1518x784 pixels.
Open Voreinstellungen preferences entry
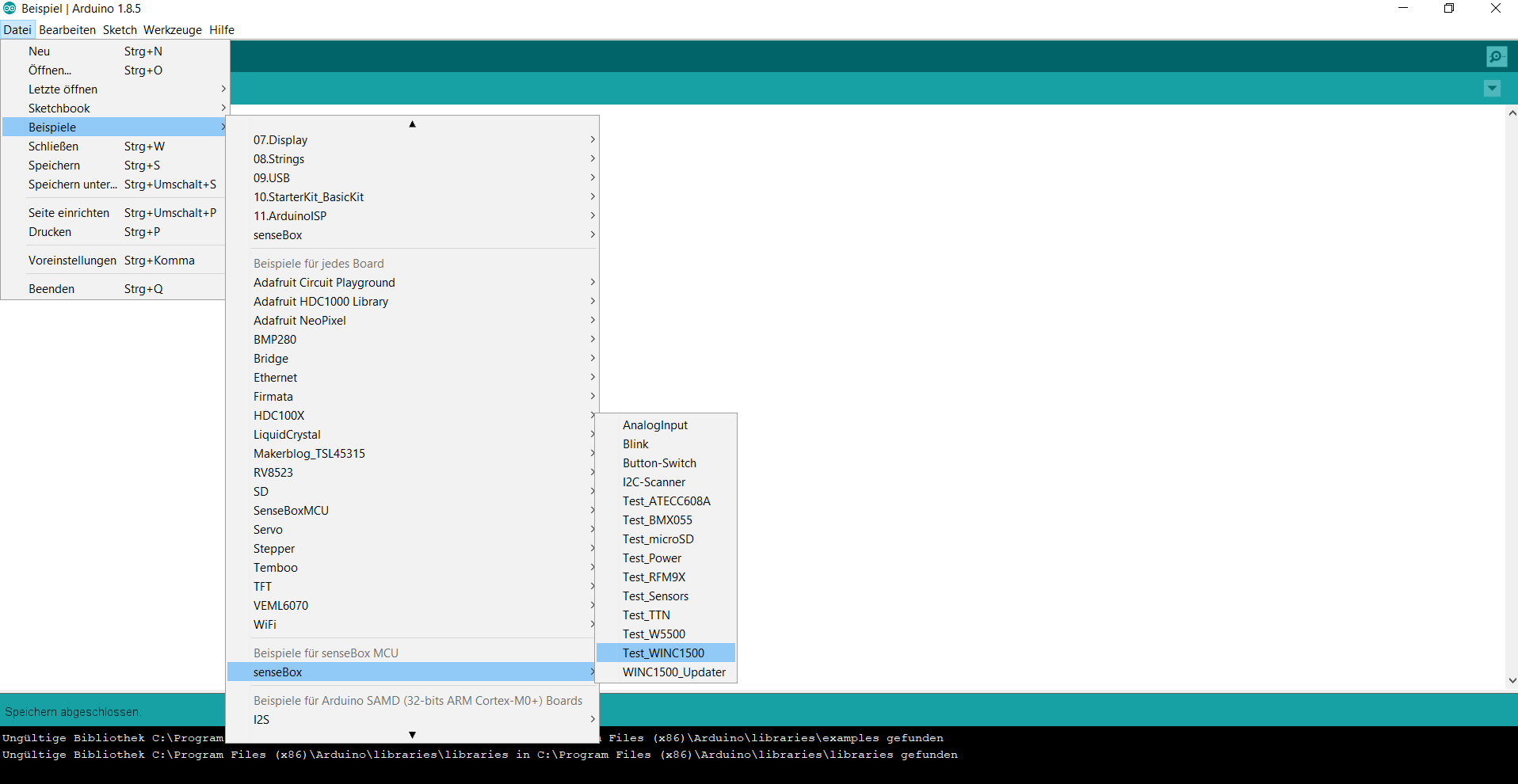coord(115,261)
